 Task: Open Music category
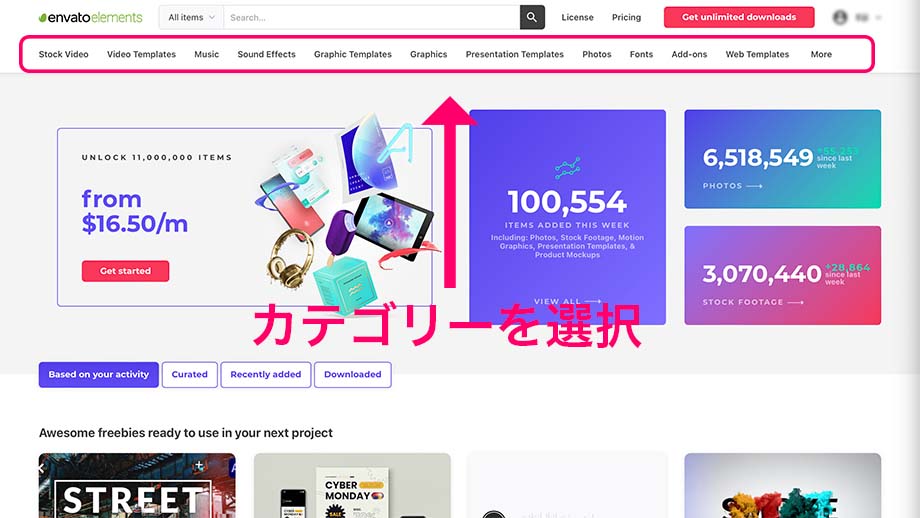click(x=207, y=54)
